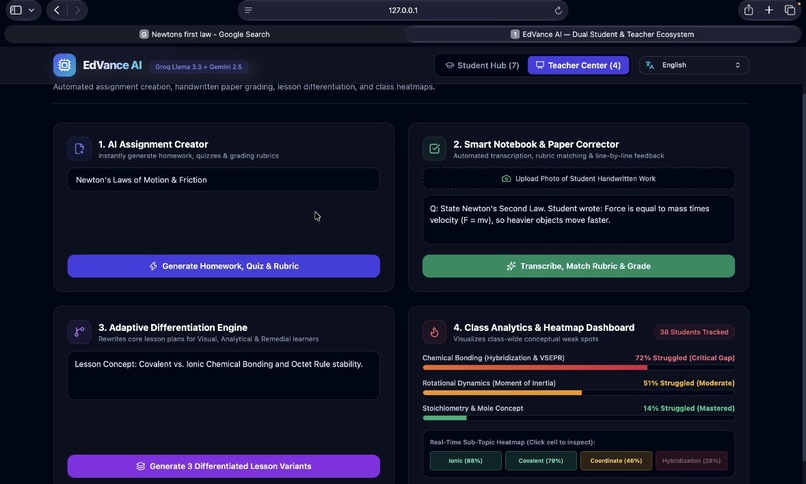Click the Smart Notebook checkmark icon
The width and height of the screenshot is (806, 484).
pos(434,149)
